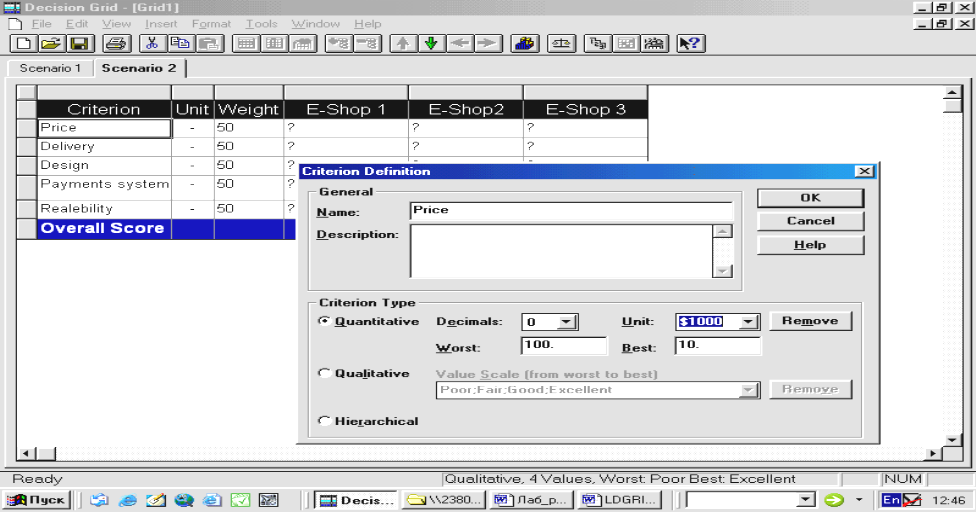The height and width of the screenshot is (512, 976).
Task: Click the column-split table toolbar icon
Action: click(274, 44)
